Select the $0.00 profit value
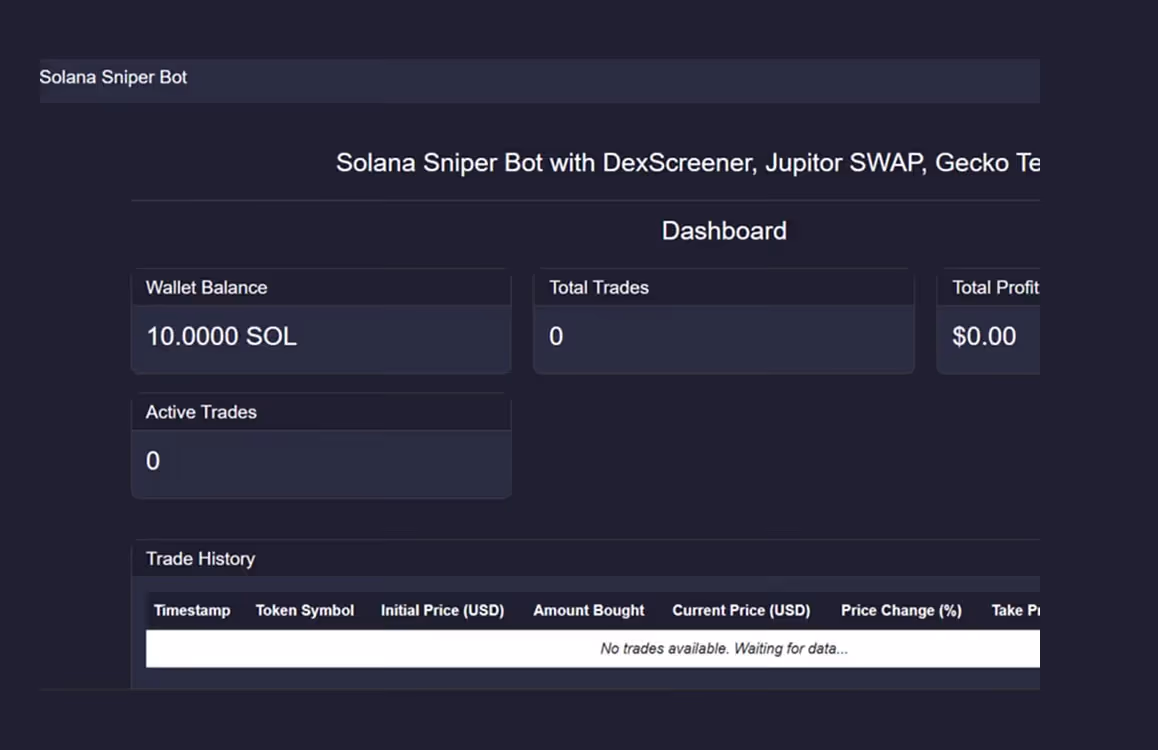This screenshot has width=1158, height=750. tap(984, 337)
